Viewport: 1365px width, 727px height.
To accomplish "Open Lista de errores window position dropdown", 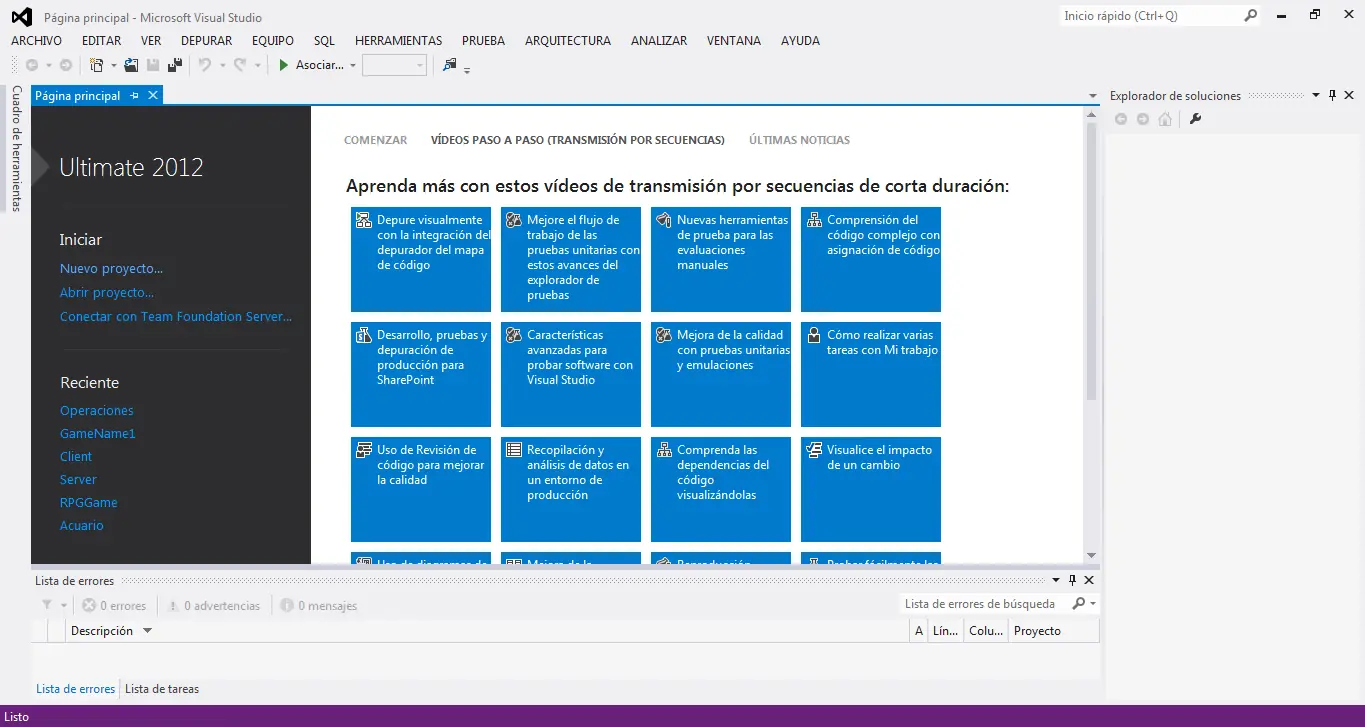I will [x=1055, y=580].
